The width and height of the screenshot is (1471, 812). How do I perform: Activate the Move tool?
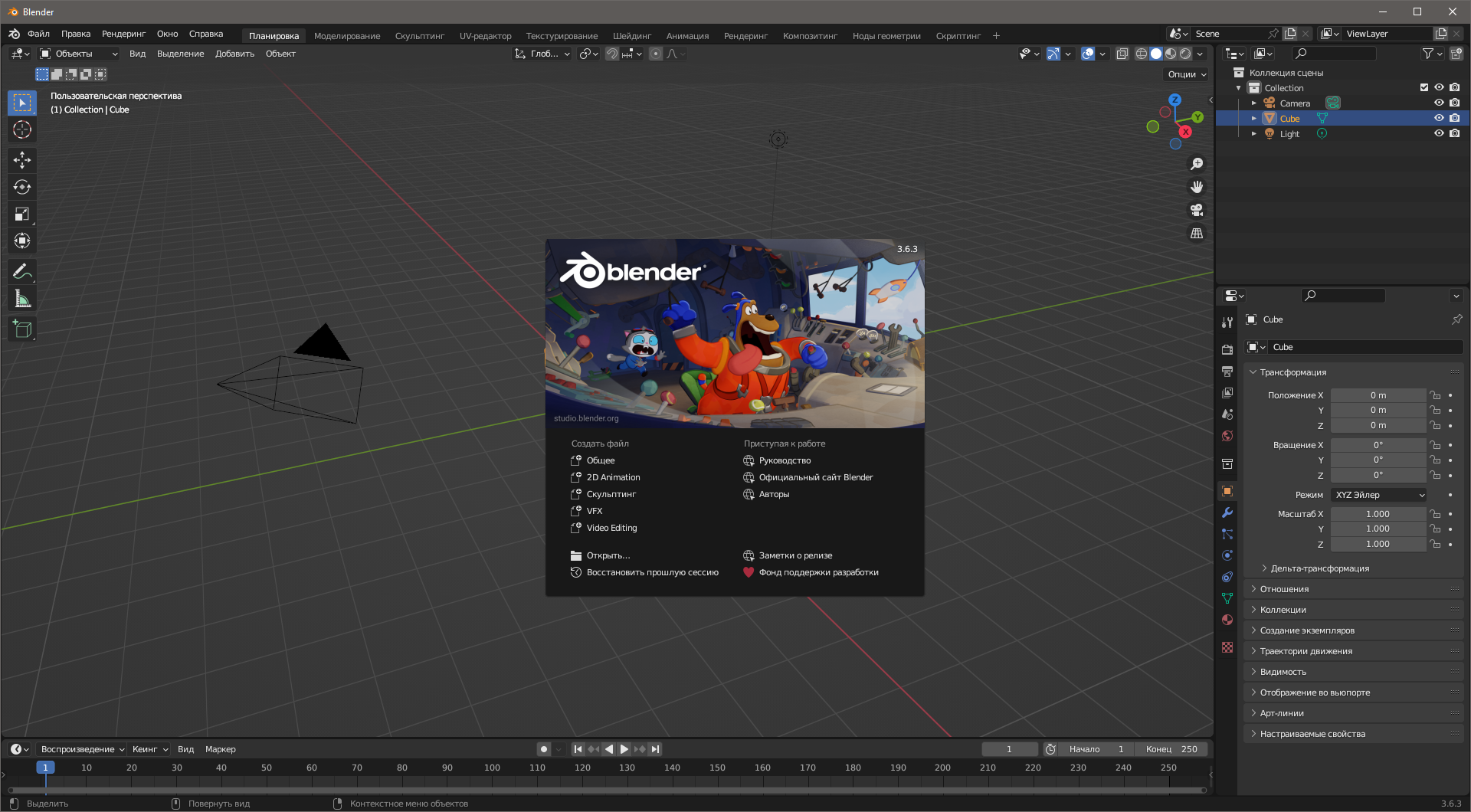[x=22, y=159]
